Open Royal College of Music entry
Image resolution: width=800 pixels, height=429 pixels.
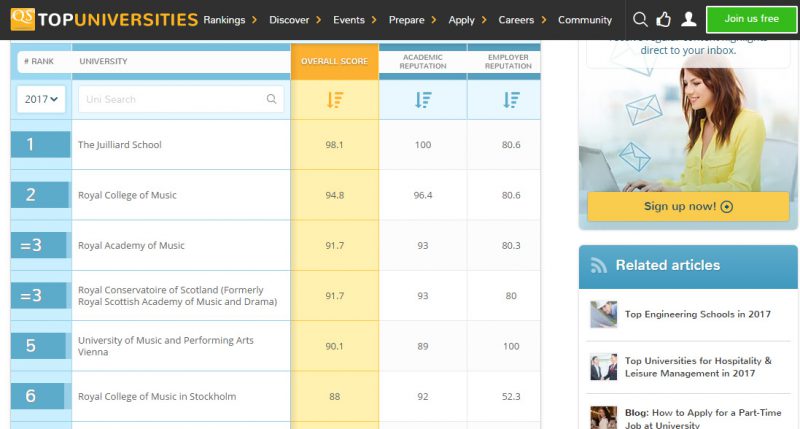pyautogui.click(x=127, y=195)
